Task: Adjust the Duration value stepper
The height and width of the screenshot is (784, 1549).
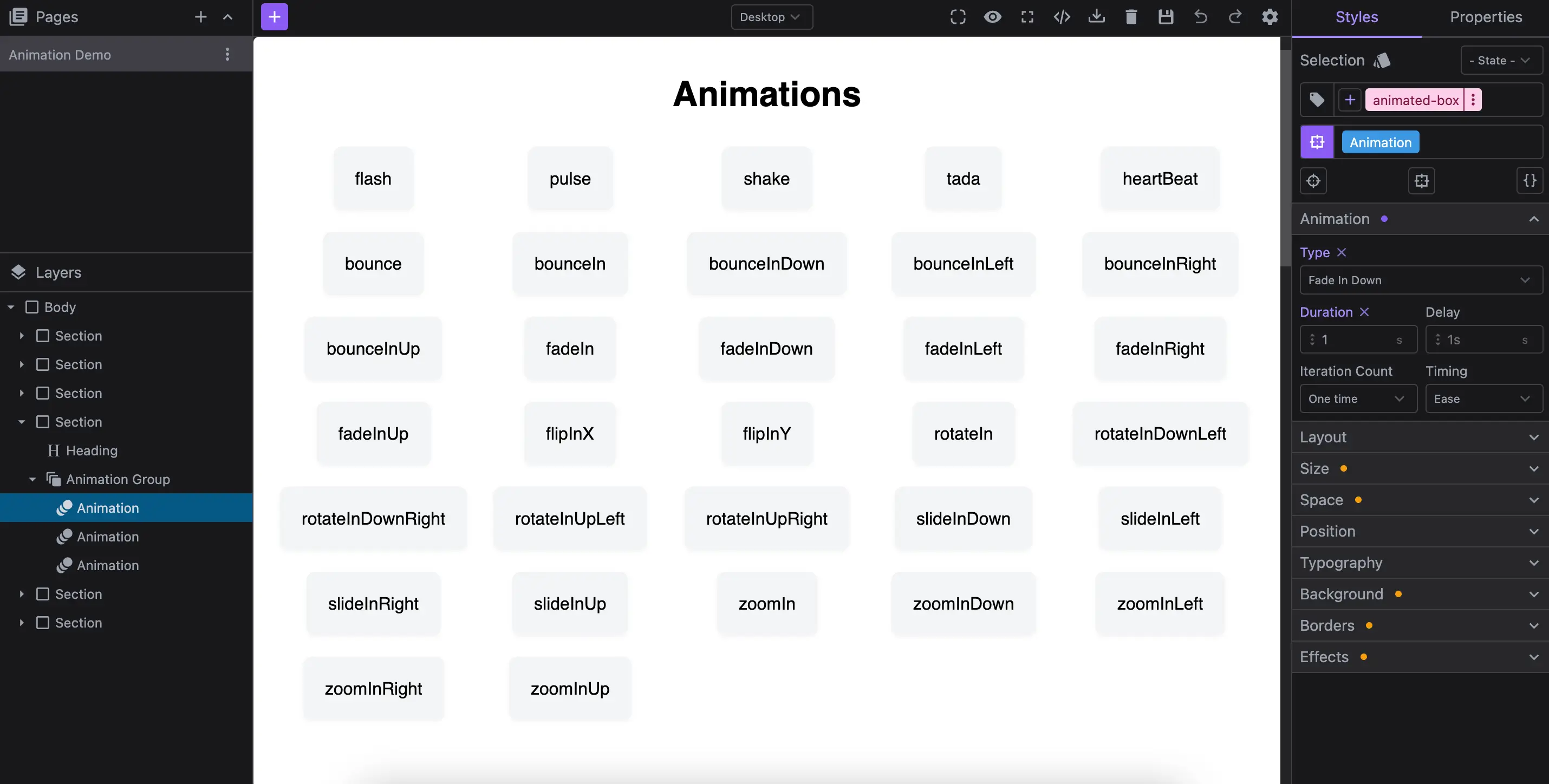Action: (1313, 339)
